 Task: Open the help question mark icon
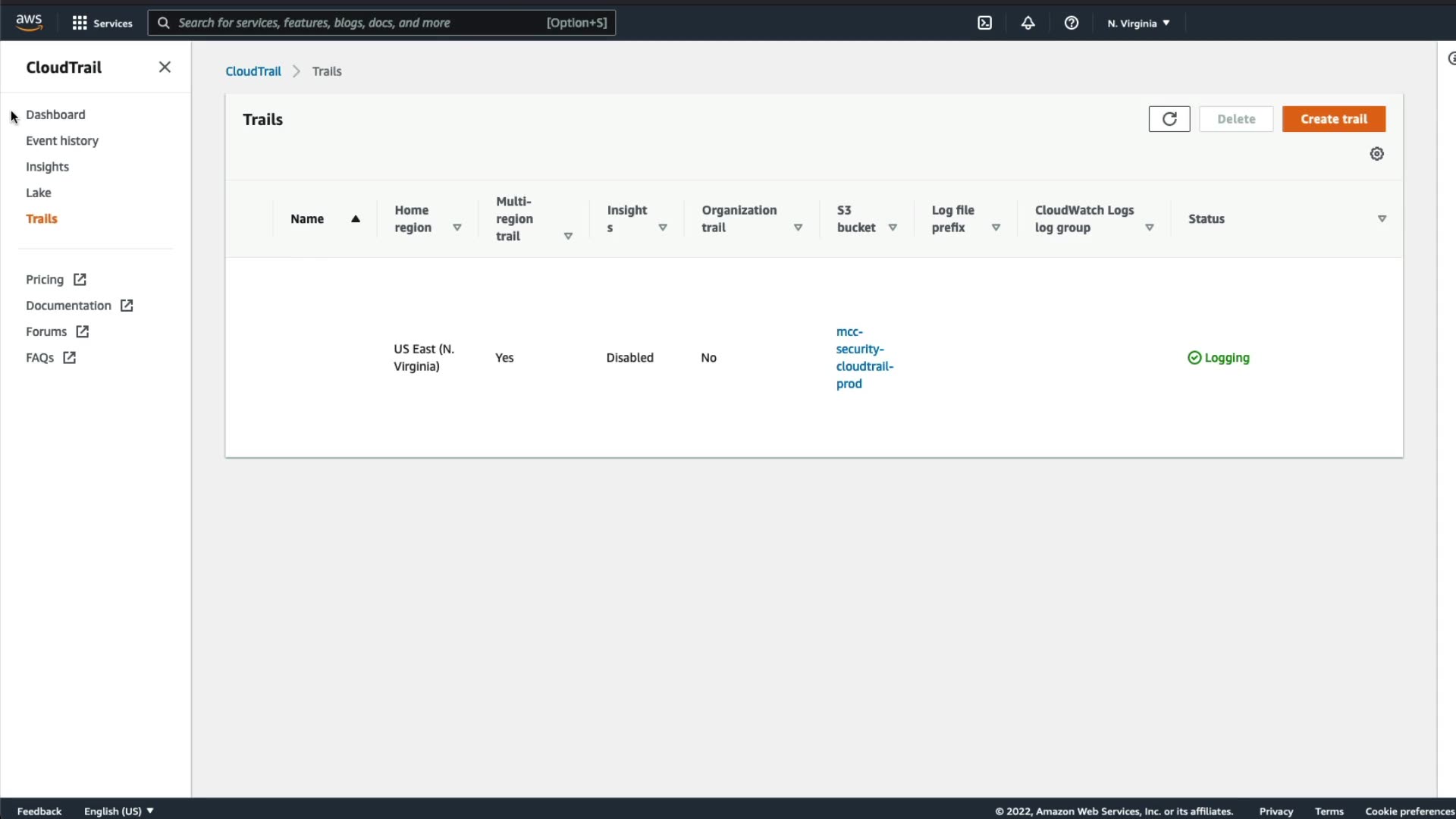pyautogui.click(x=1071, y=23)
